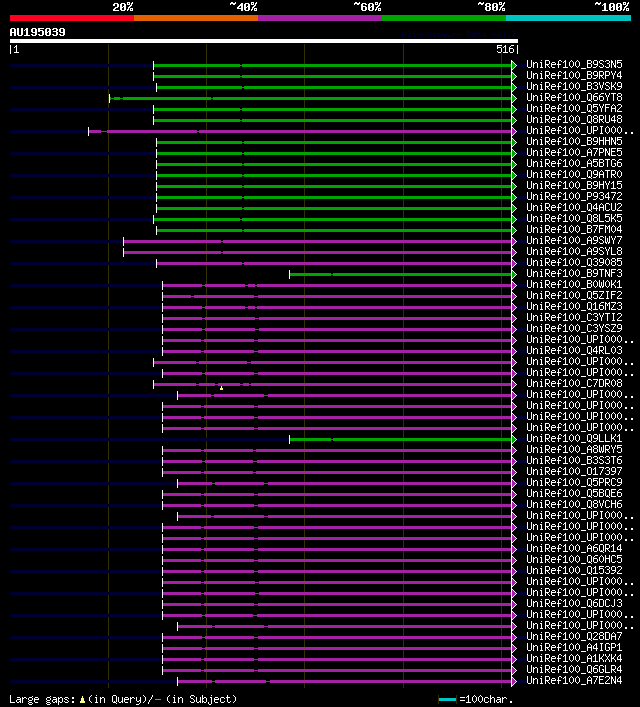Open the UniRef100_C7DR08 hit label
Image resolution: width=640 pixels, height=707 pixels.
(574, 383)
